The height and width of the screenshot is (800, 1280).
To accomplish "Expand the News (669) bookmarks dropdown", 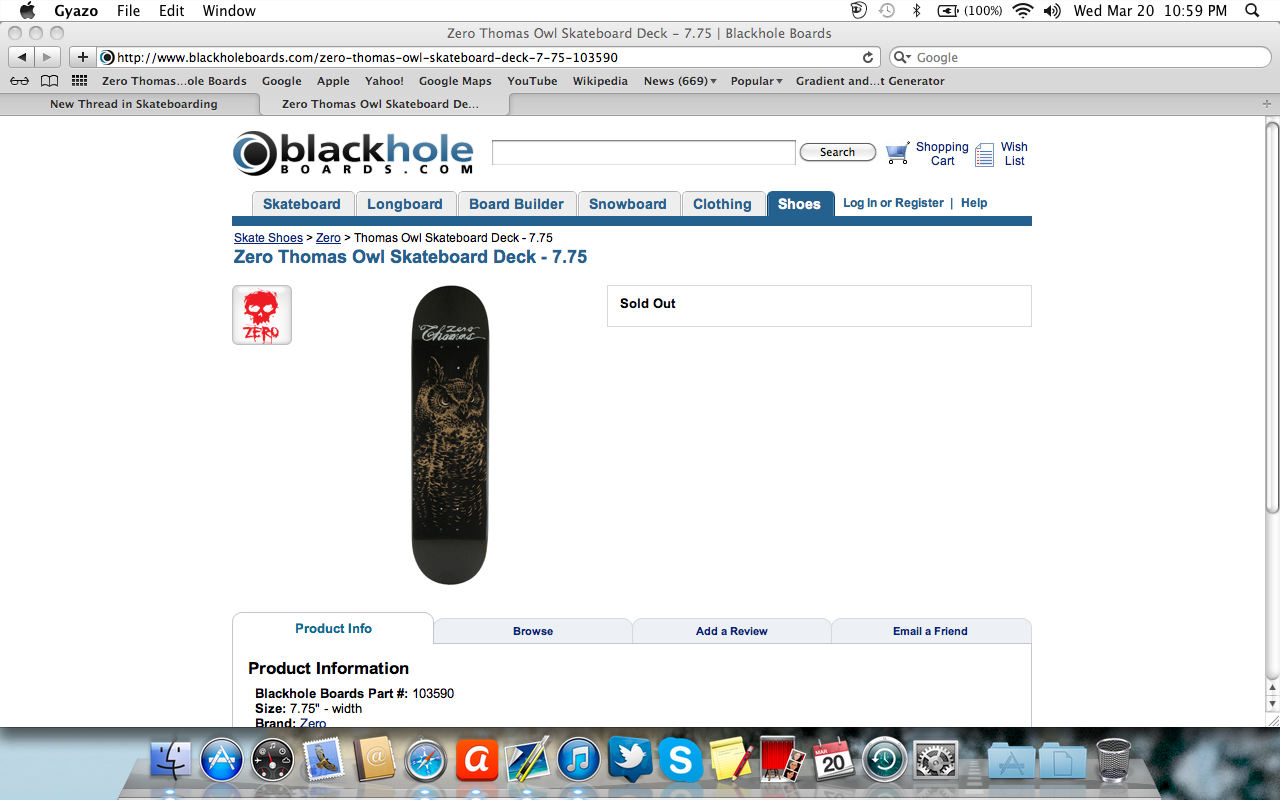I will tap(680, 81).
